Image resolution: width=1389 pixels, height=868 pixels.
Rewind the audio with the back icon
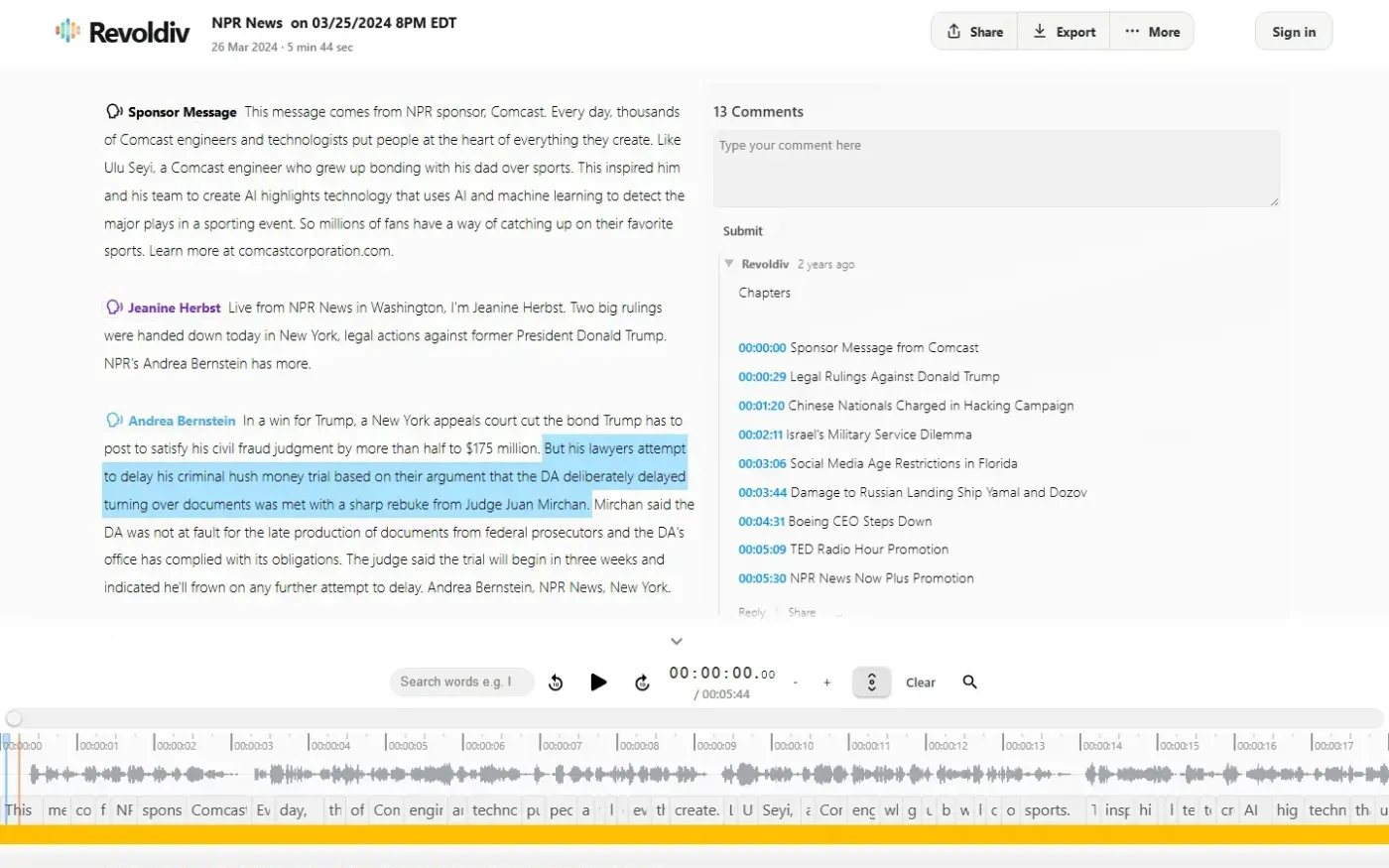(556, 682)
